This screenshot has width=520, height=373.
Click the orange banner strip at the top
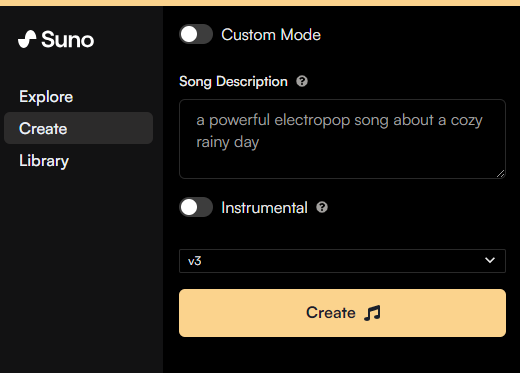pos(260,3)
